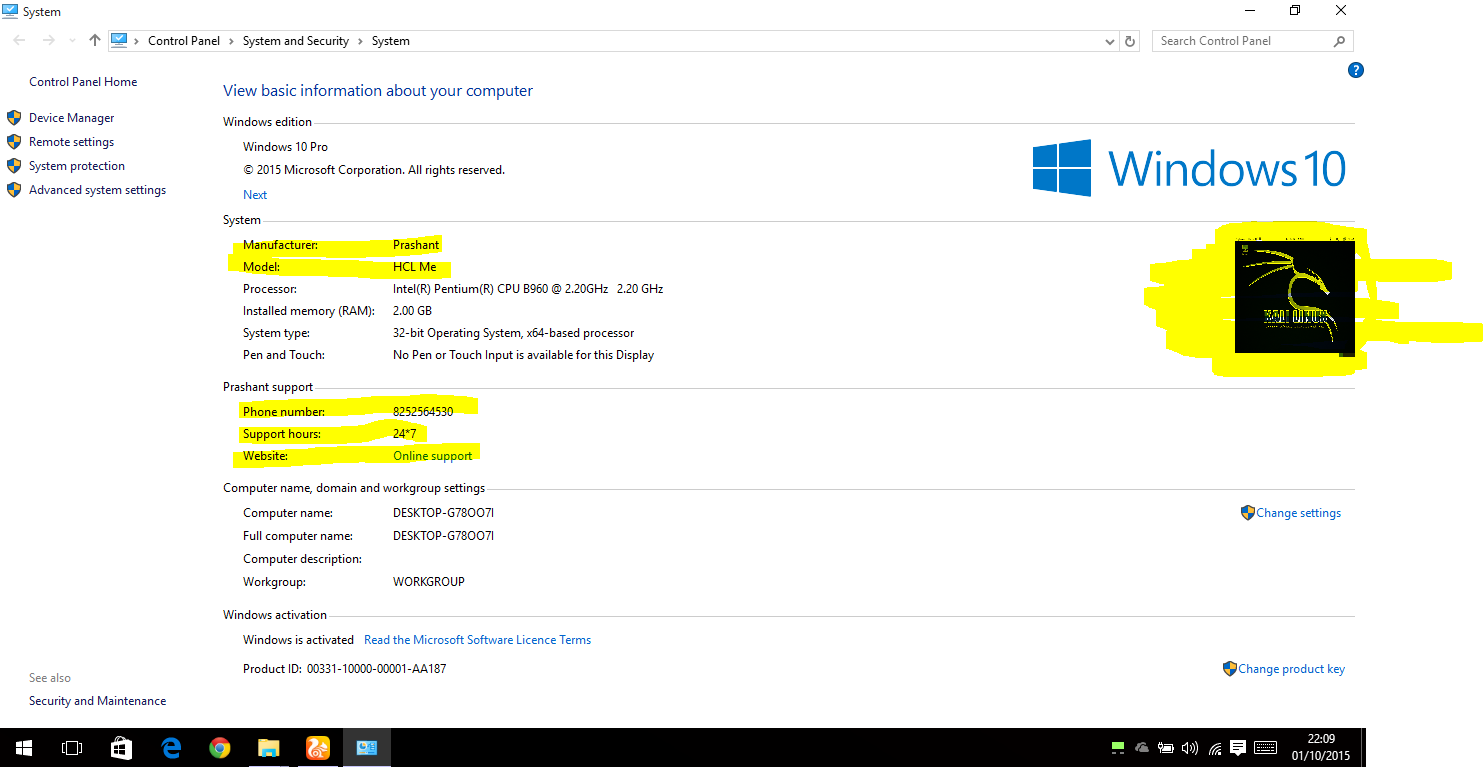Check the battery status tray icon
Image resolution: width=1483 pixels, height=767 pixels.
click(x=1166, y=747)
